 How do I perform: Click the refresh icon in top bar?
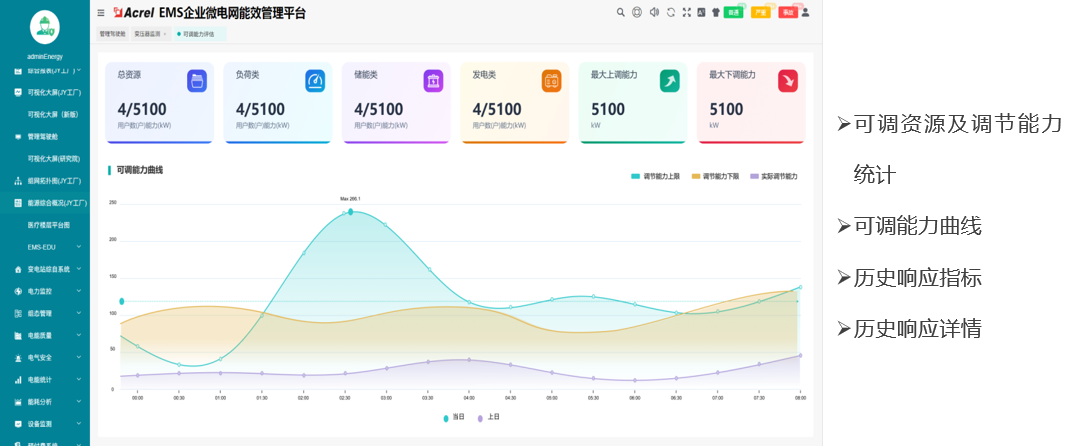point(671,13)
